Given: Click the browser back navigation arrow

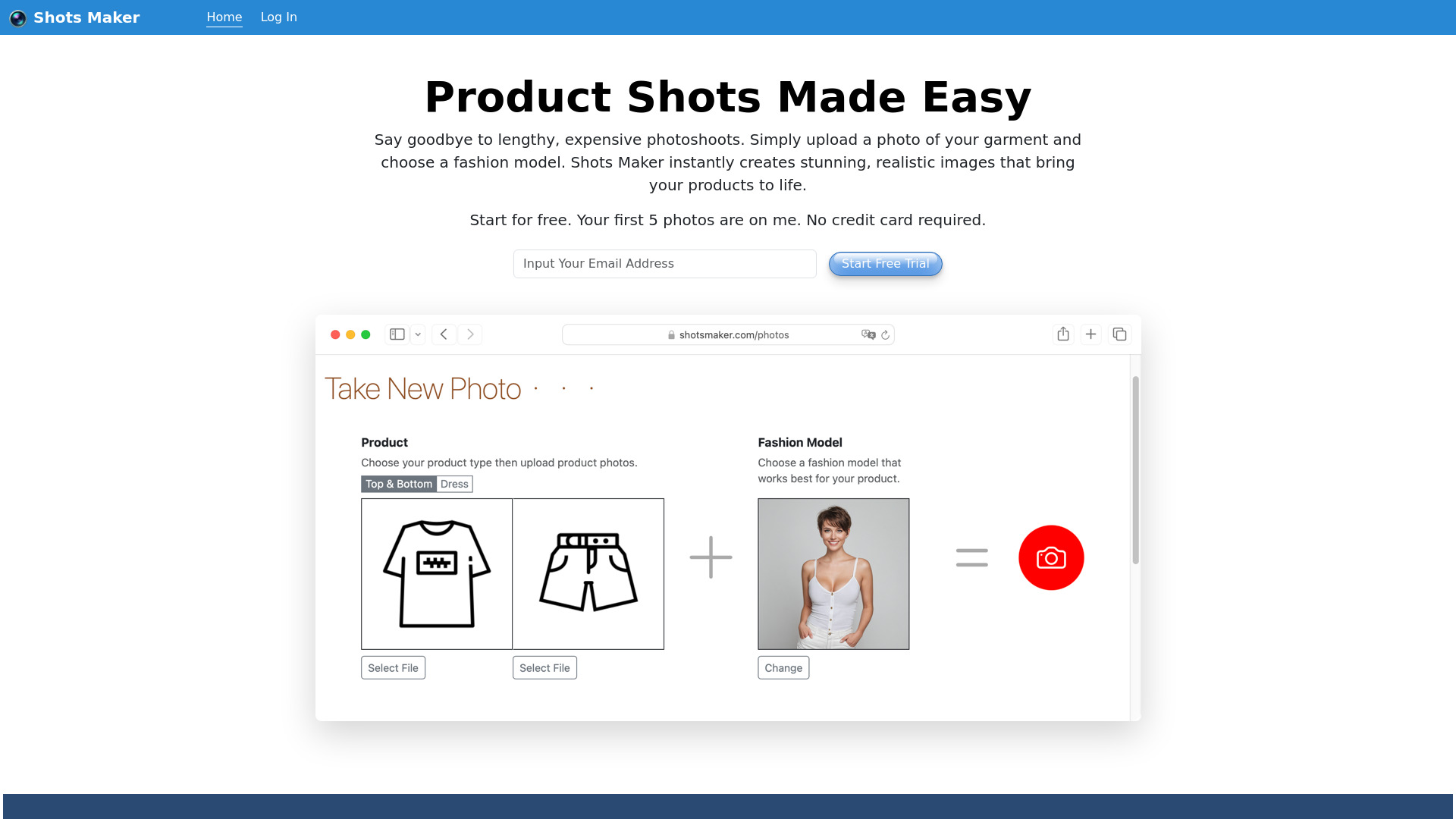Looking at the screenshot, I should point(444,333).
